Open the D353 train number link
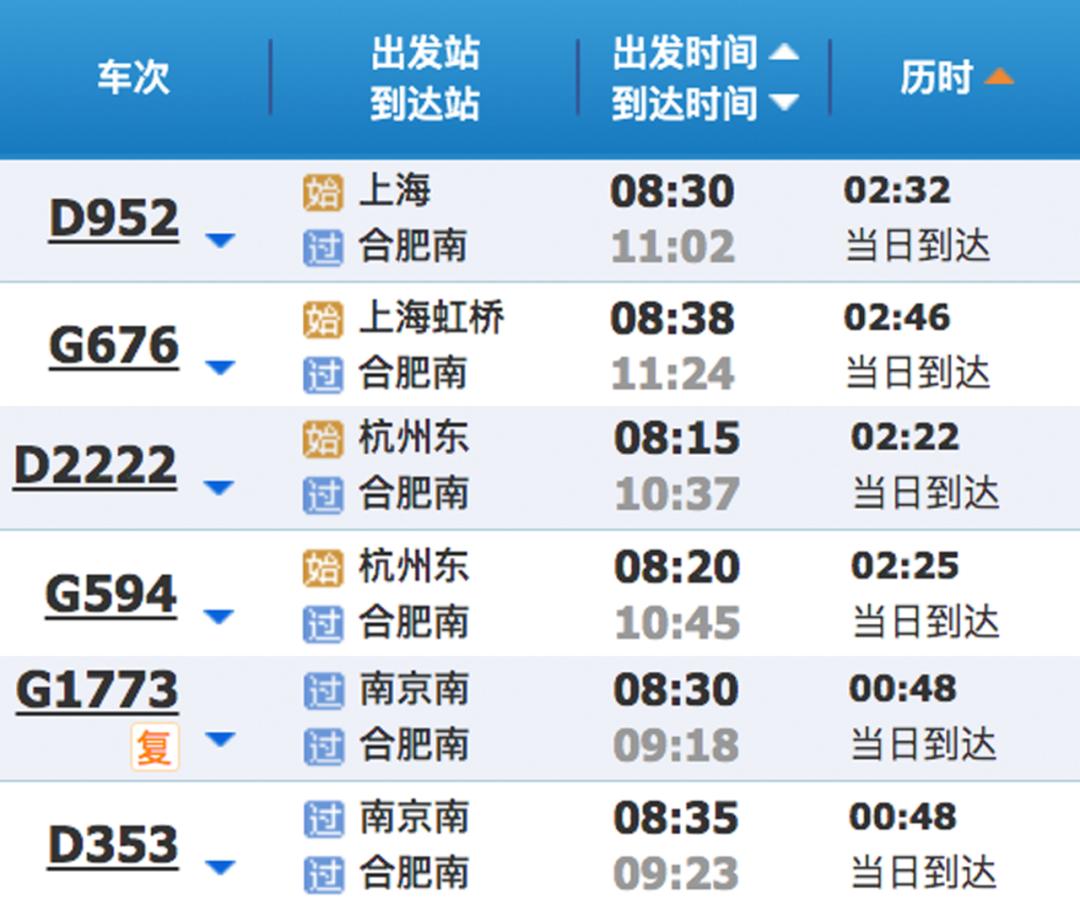This screenshot has width=1080, height=905. pyautogui.click(x=114, y=845)
